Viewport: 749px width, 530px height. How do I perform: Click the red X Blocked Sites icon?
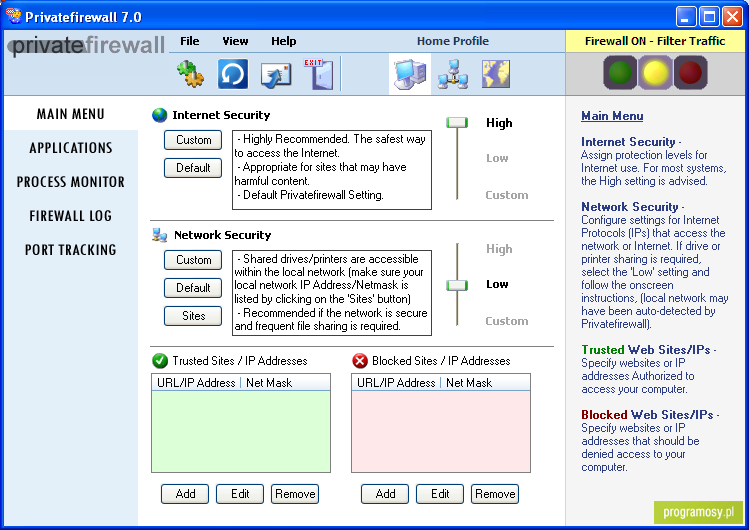tap(360, 360)
